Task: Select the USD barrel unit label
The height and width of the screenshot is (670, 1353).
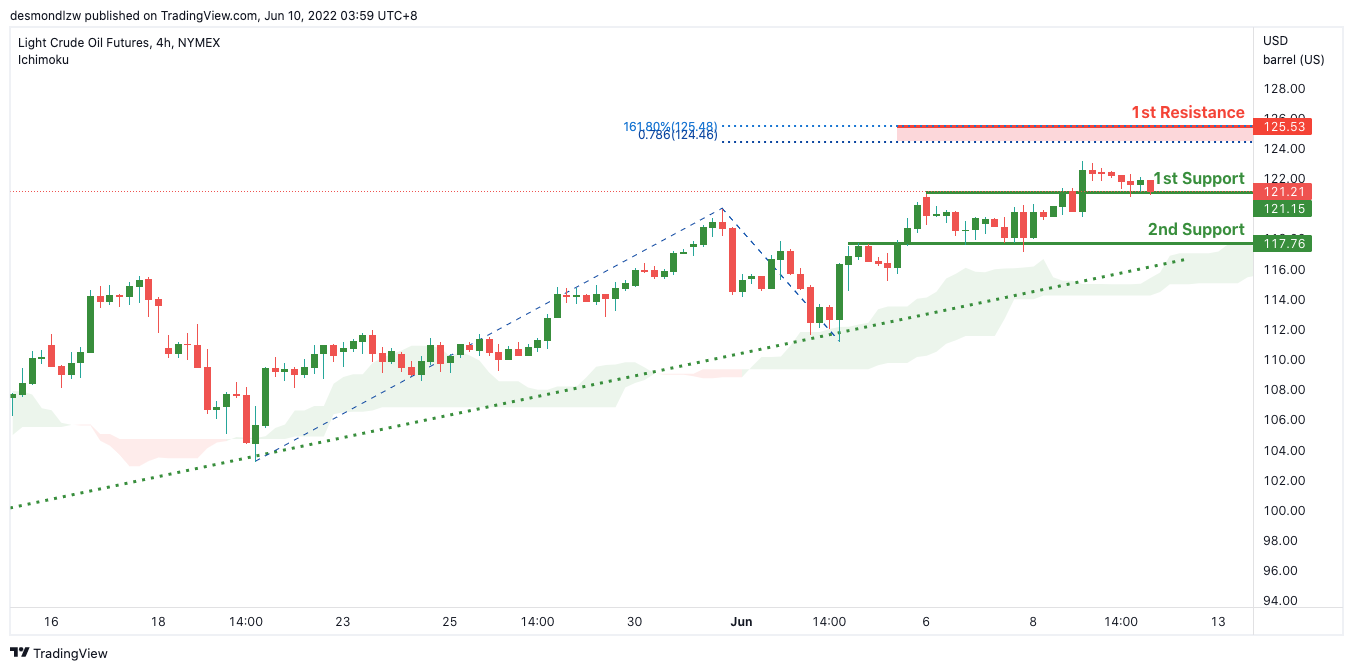Action: [1292, 50]
